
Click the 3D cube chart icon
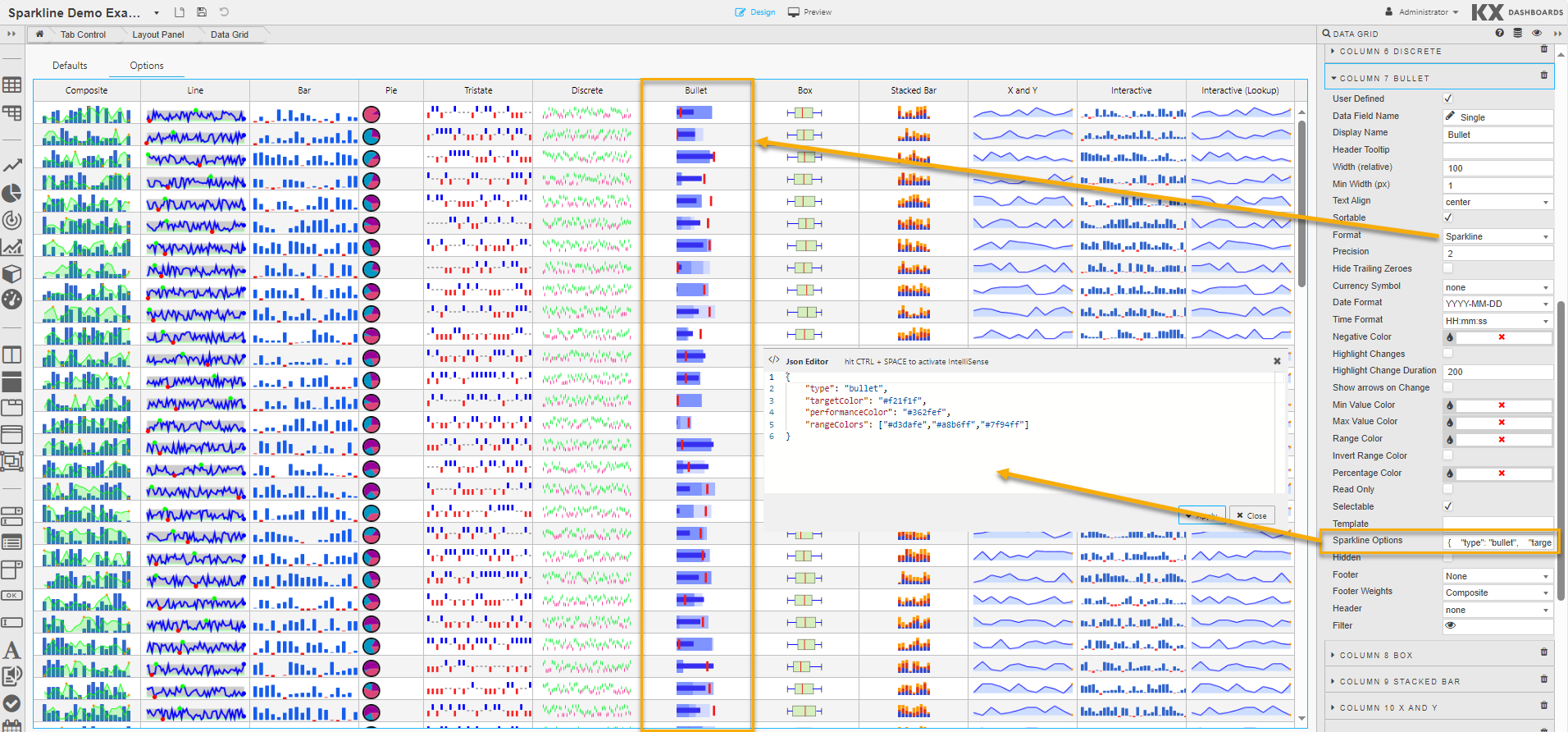pyautogui.click(x=11, y=273)
